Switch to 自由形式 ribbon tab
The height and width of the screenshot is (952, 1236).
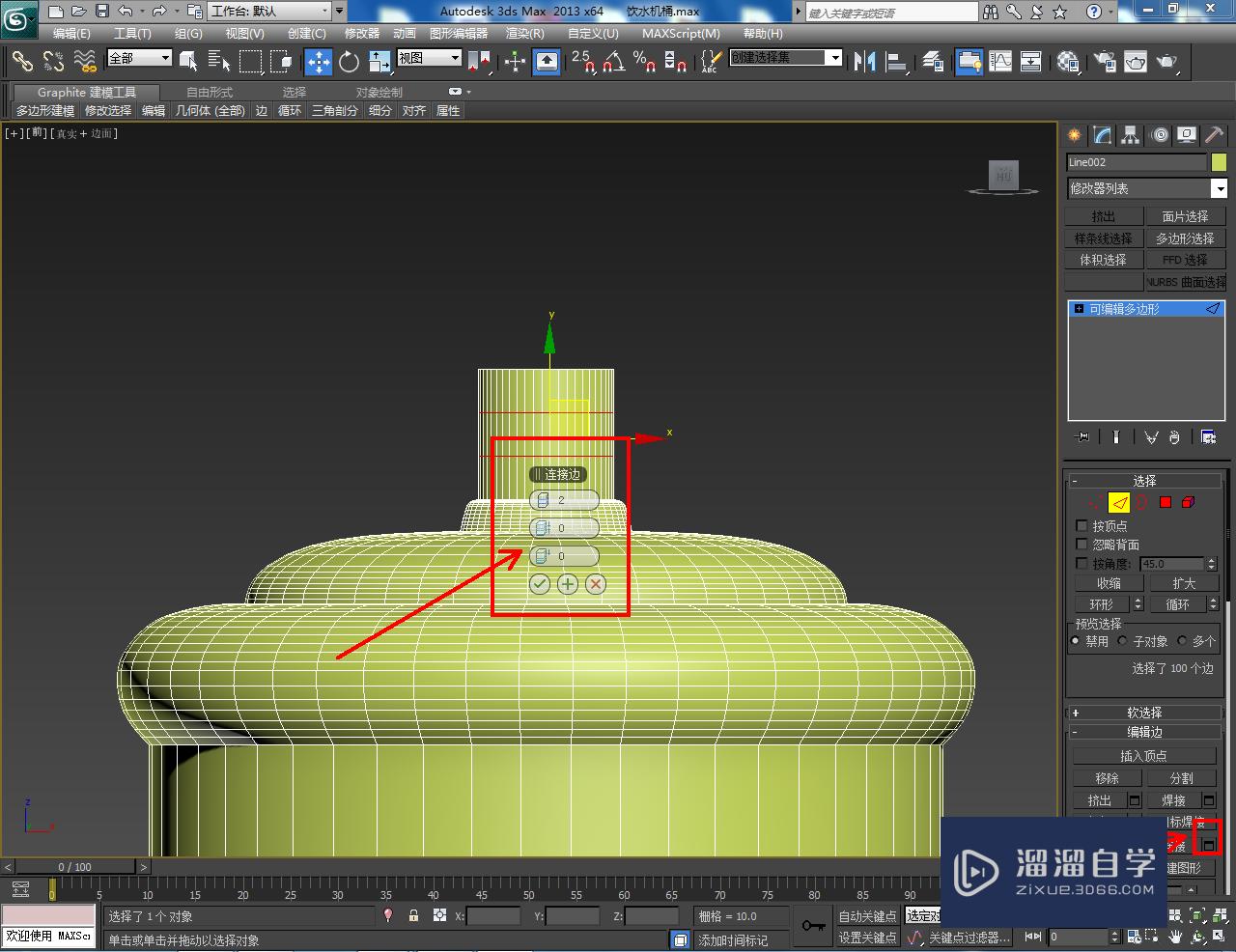click(210, 93)
